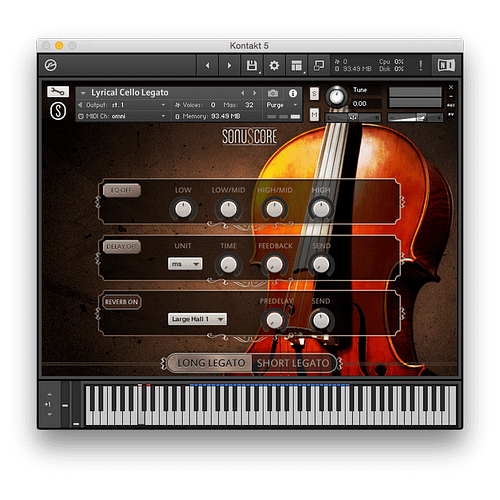Click the mod wheel left of keyboard

click(76, 405)
